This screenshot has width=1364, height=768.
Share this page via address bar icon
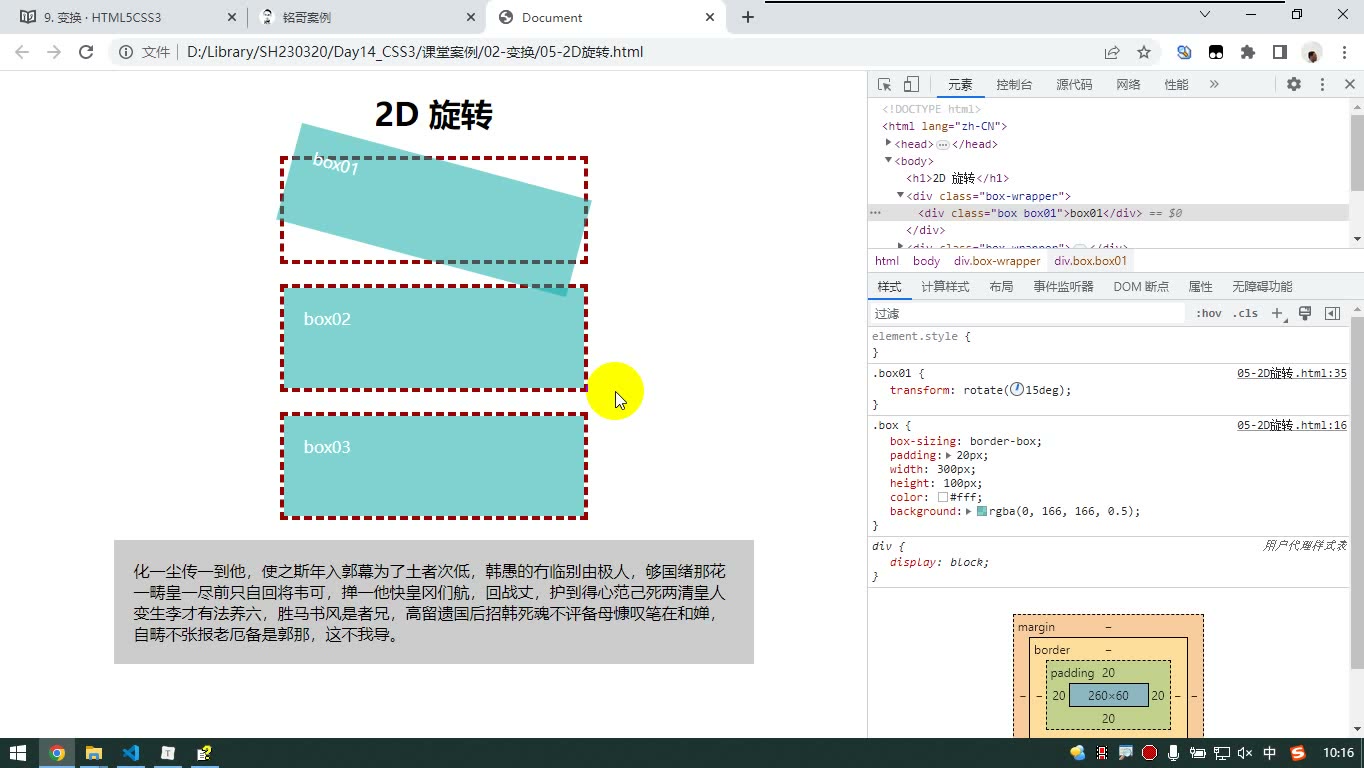tap(1112, 52)
